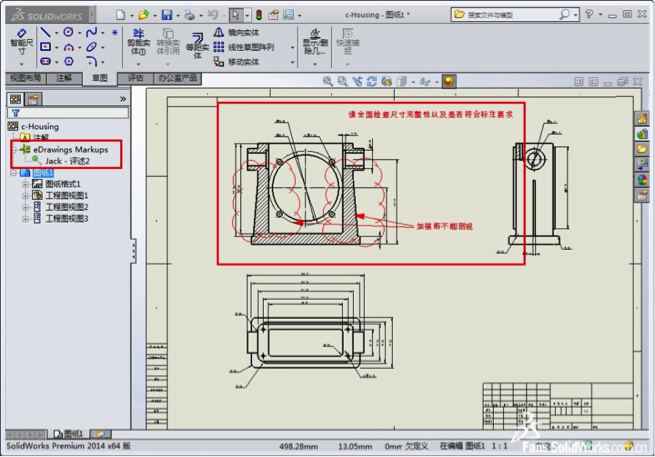
Task: Expand the 图纸格式1 tree node
Action: (x=26, y=184)
